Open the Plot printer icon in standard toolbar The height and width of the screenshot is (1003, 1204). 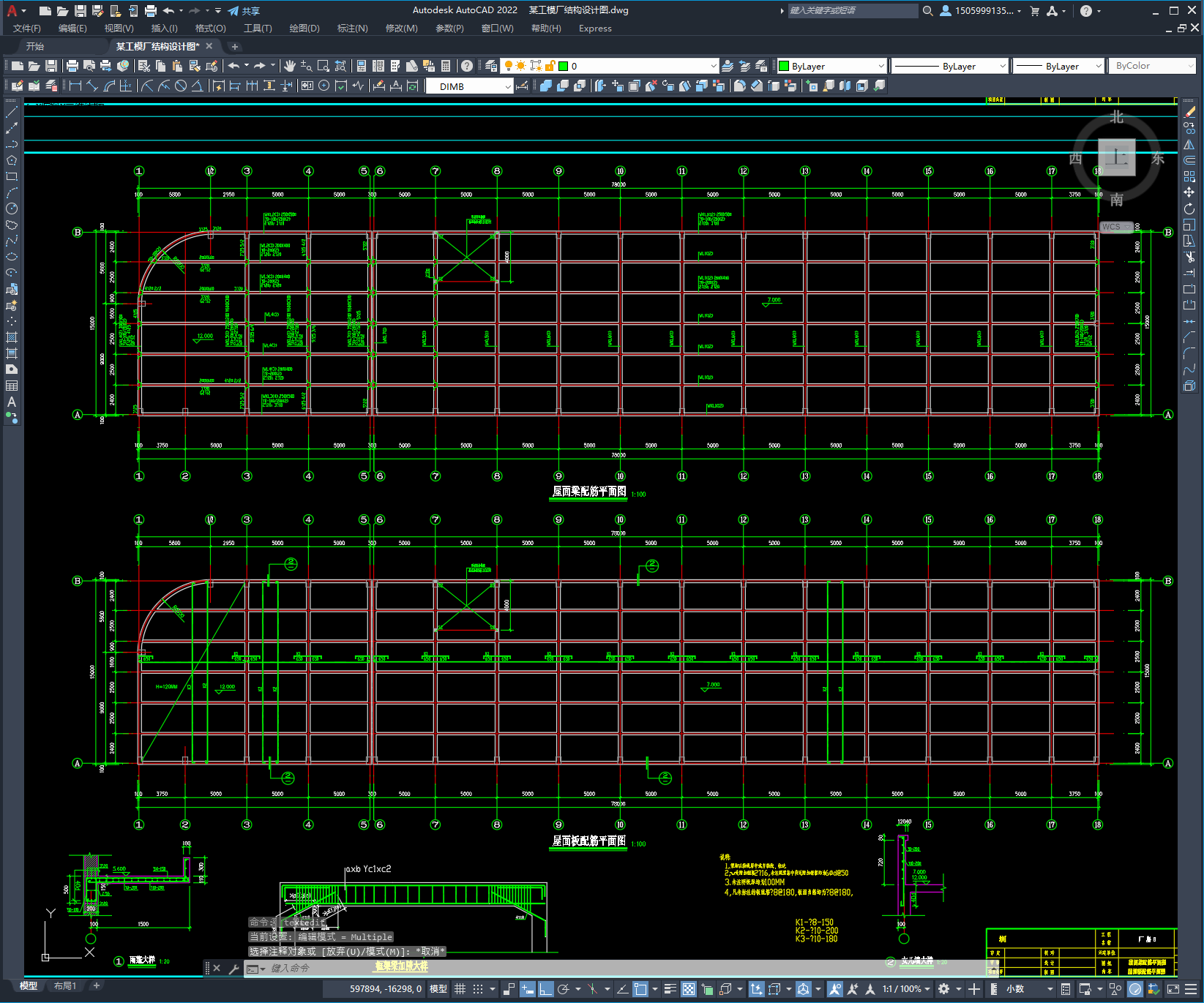point(72,66)
